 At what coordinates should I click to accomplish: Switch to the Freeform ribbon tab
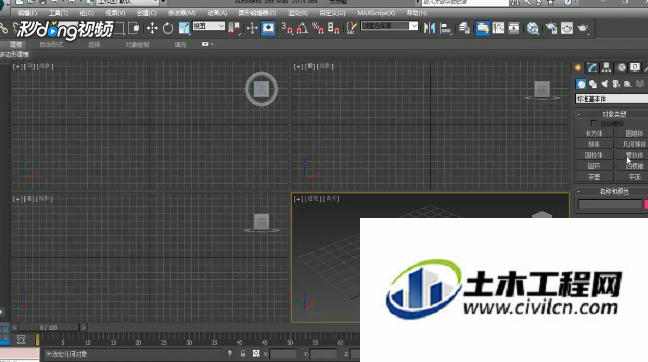[x=51, y=44]
